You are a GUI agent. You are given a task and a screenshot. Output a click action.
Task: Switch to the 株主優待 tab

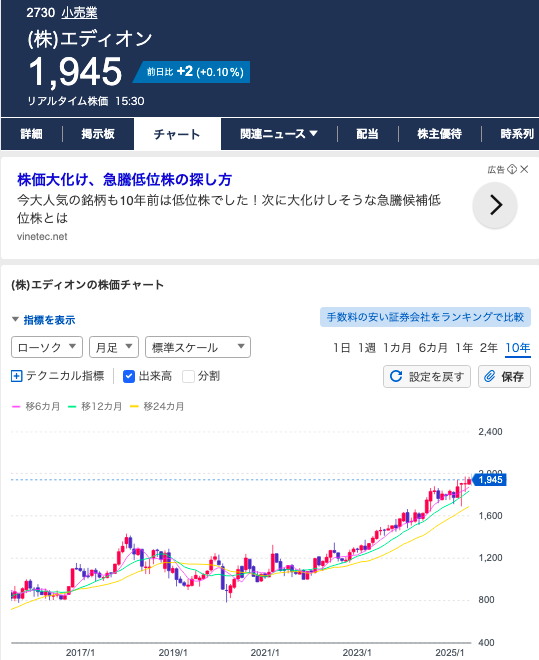pos(439,134)
